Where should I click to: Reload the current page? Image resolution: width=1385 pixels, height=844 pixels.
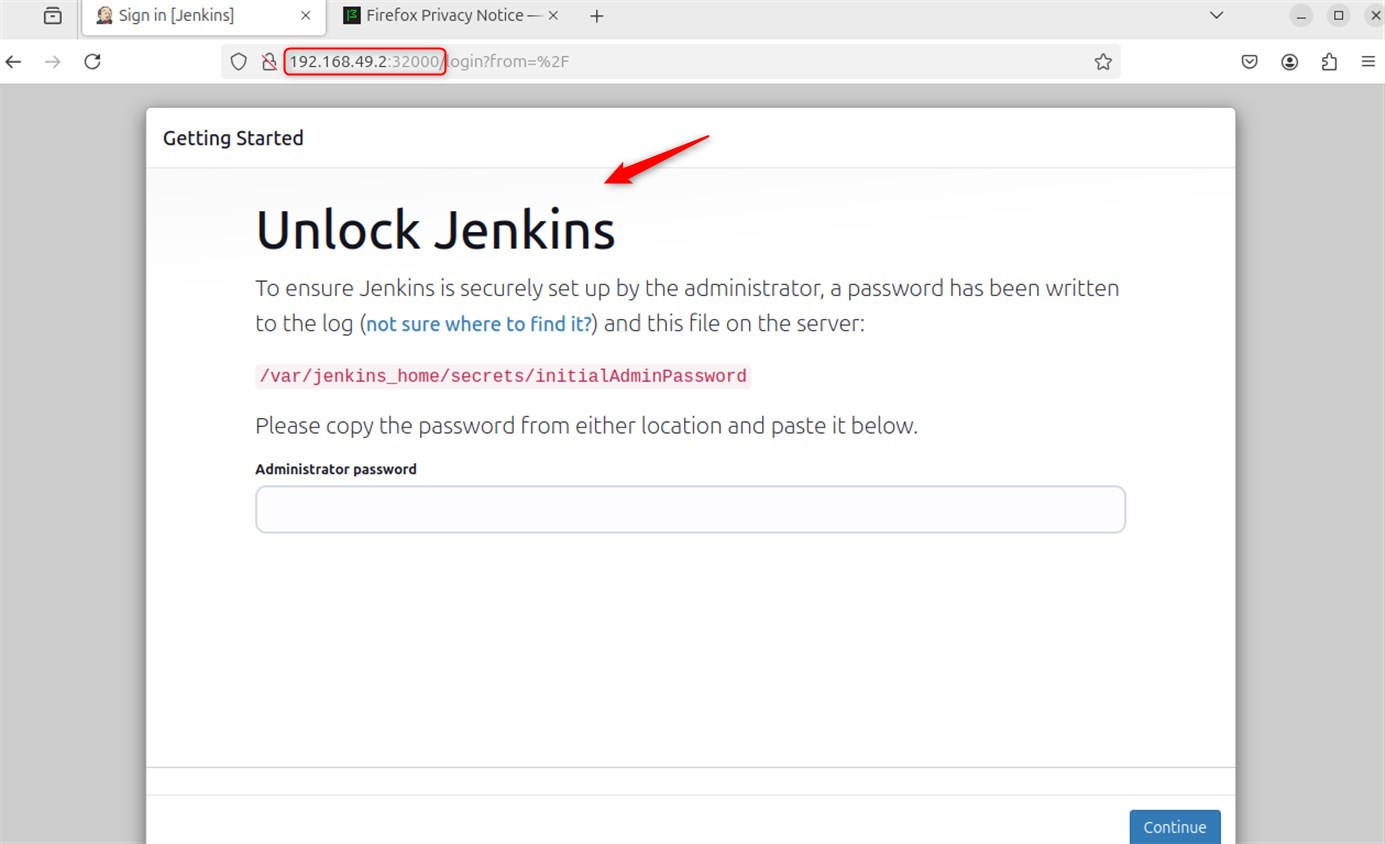[92, 62]
